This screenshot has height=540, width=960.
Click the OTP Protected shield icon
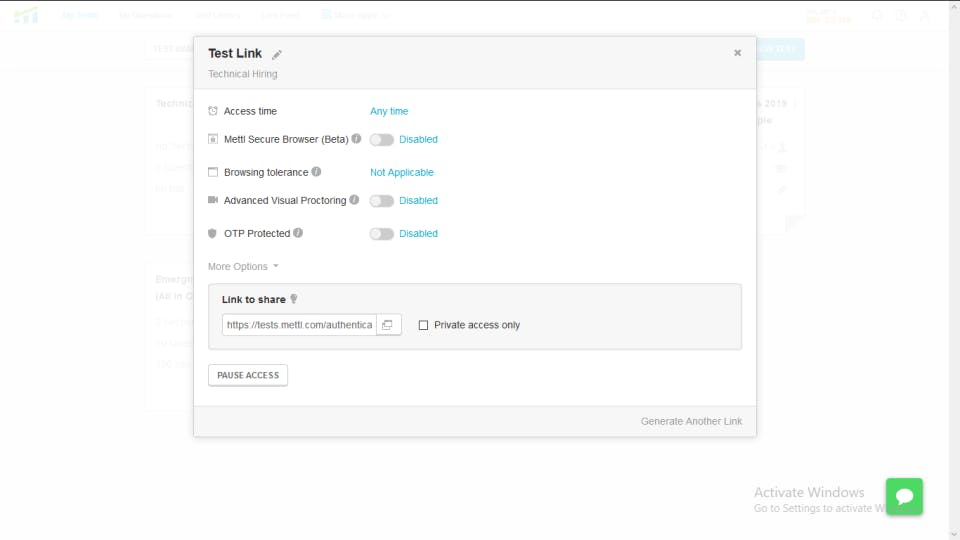[x=212, y=233]
